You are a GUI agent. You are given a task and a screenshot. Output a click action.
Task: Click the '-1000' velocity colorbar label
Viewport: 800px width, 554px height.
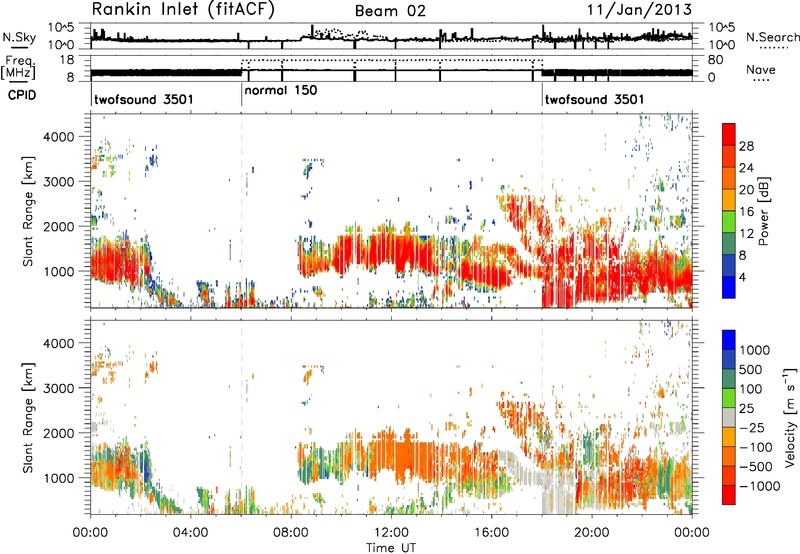[760, 486]
